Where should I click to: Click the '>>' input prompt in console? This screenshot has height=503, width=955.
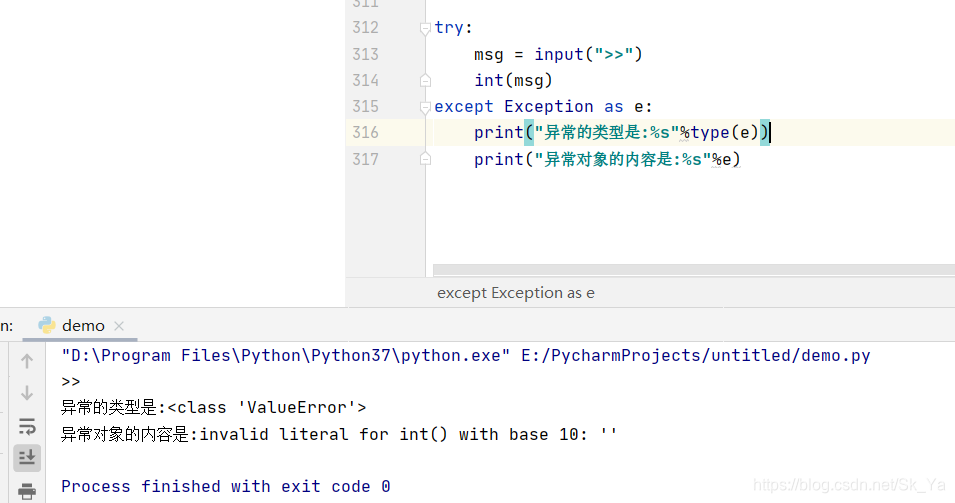pos(71,382)
